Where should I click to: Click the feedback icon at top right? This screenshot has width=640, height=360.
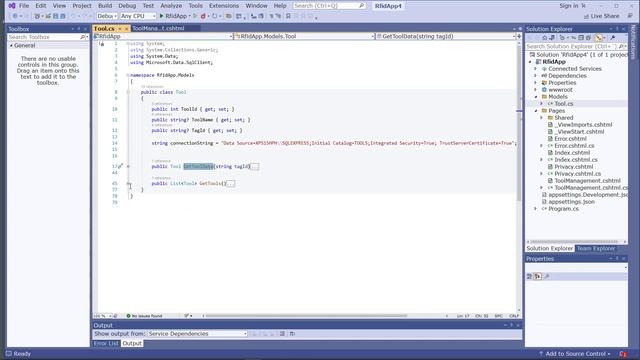coord(631,16)
